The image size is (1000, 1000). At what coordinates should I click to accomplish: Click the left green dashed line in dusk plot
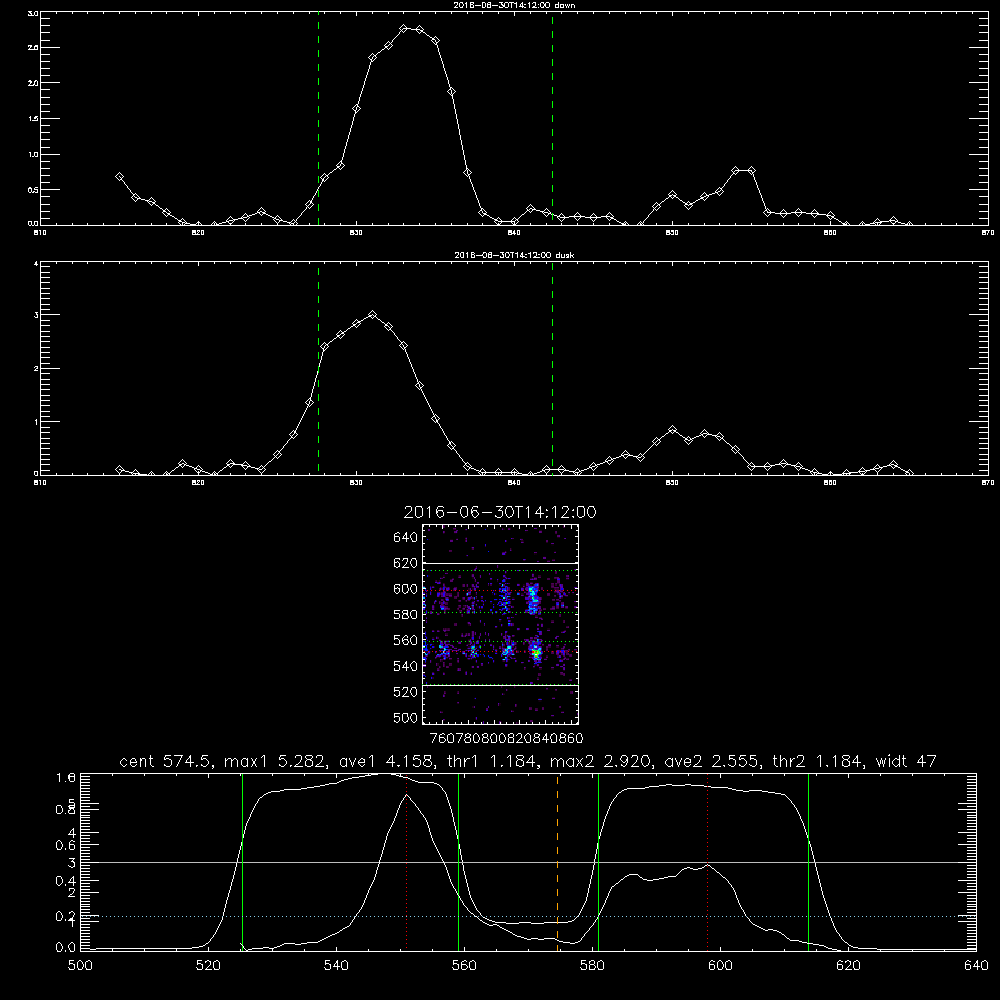(x=318, y=368)
